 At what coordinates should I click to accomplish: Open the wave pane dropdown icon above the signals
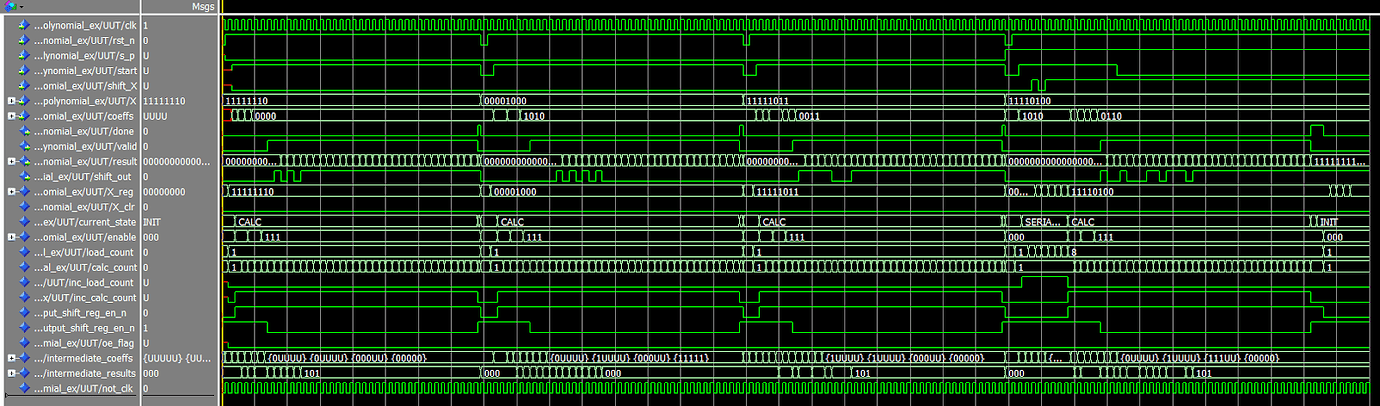point(12,7)
